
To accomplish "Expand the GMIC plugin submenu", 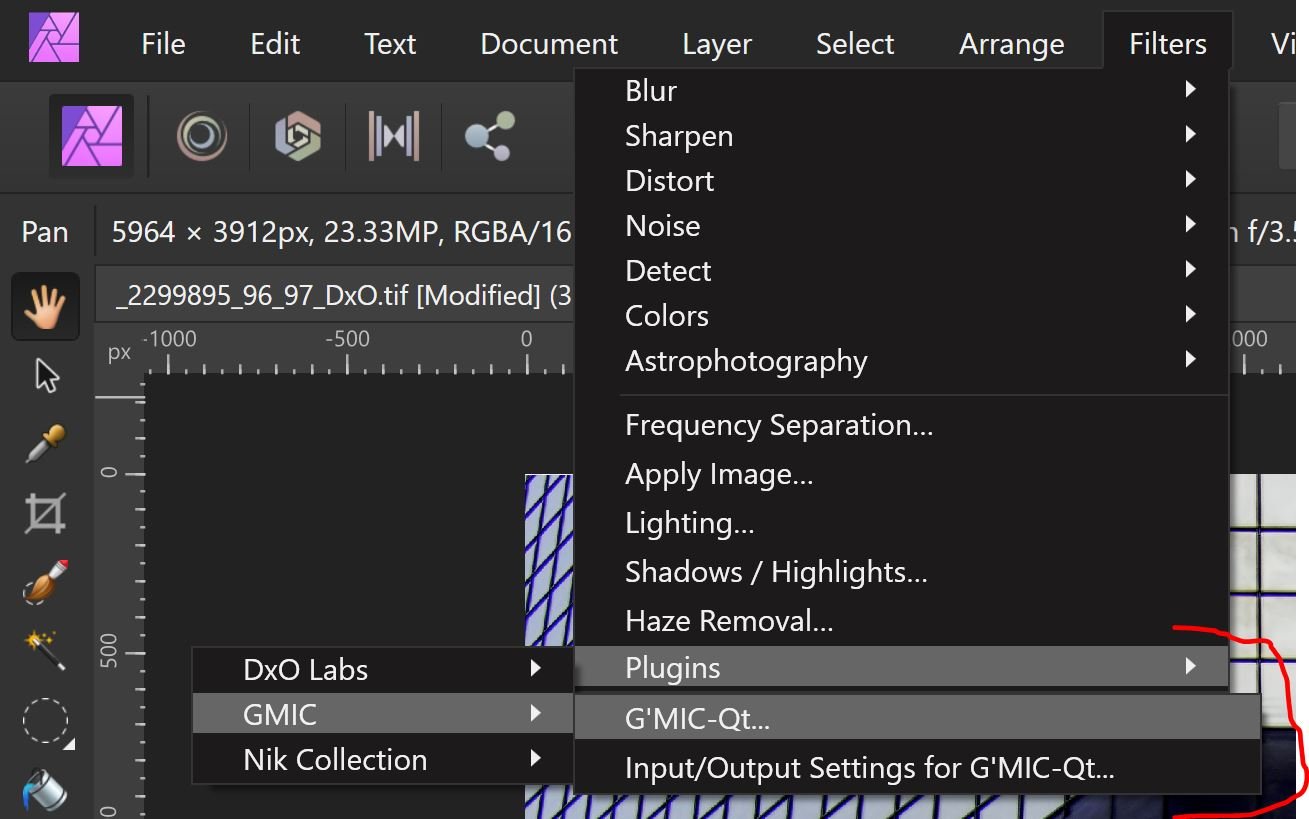I will pos(383,714).
